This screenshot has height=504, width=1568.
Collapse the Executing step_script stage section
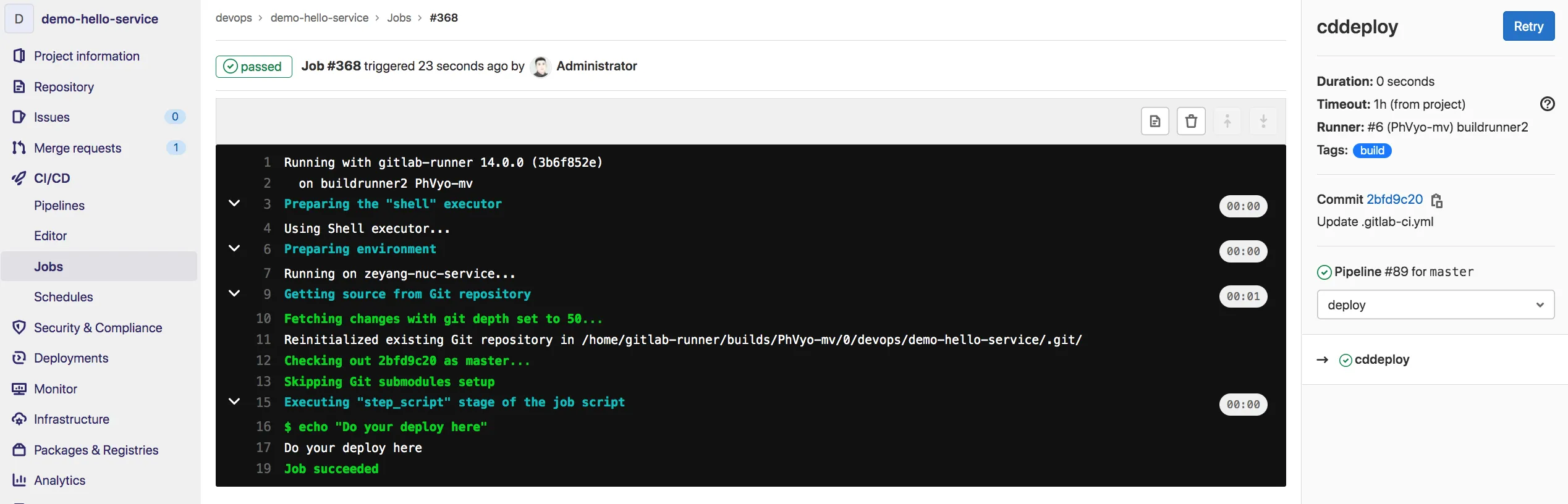(234, 401)
